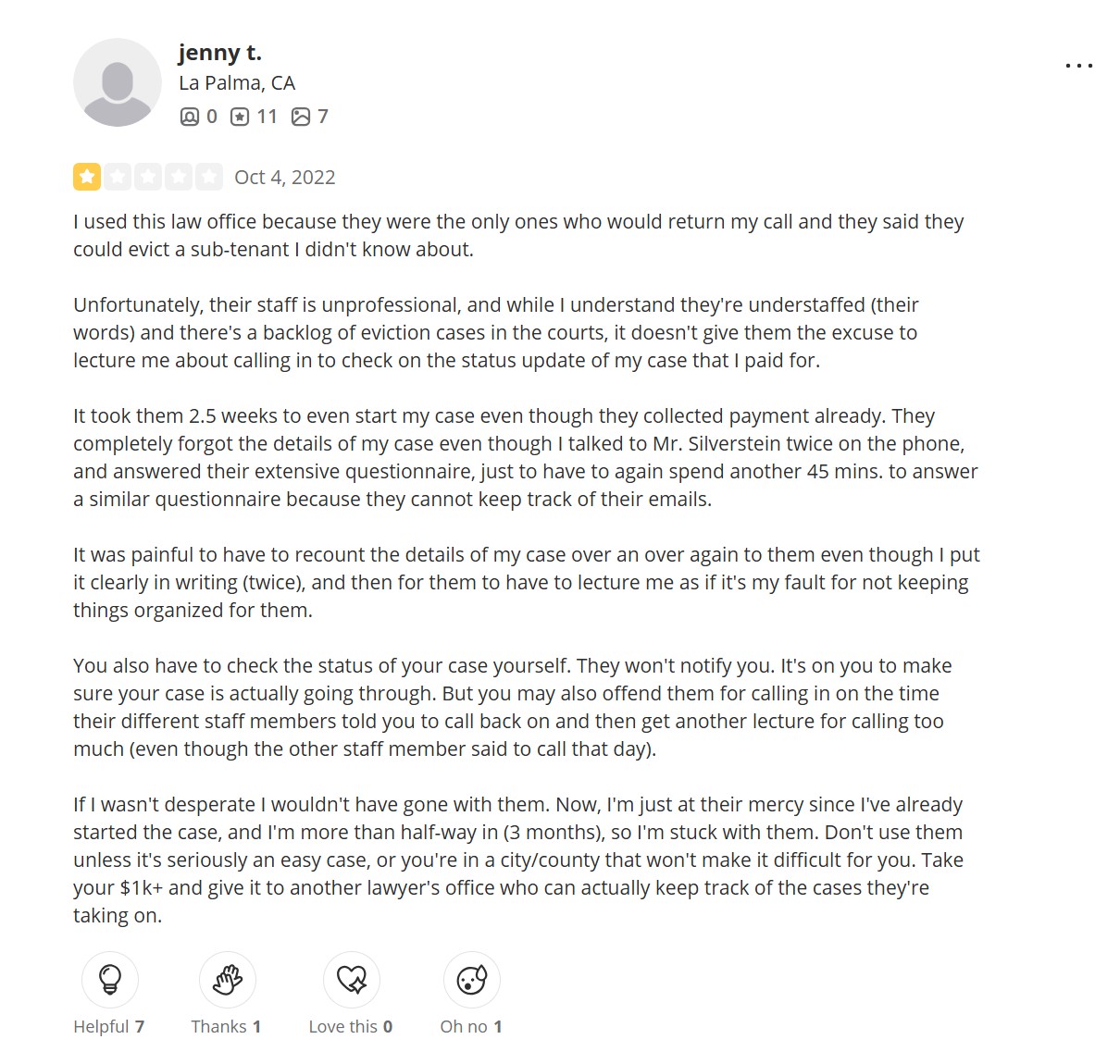Click the photos count icon
The width and height of the screenshot is (1120, 1064).
(x=301, y=117)
